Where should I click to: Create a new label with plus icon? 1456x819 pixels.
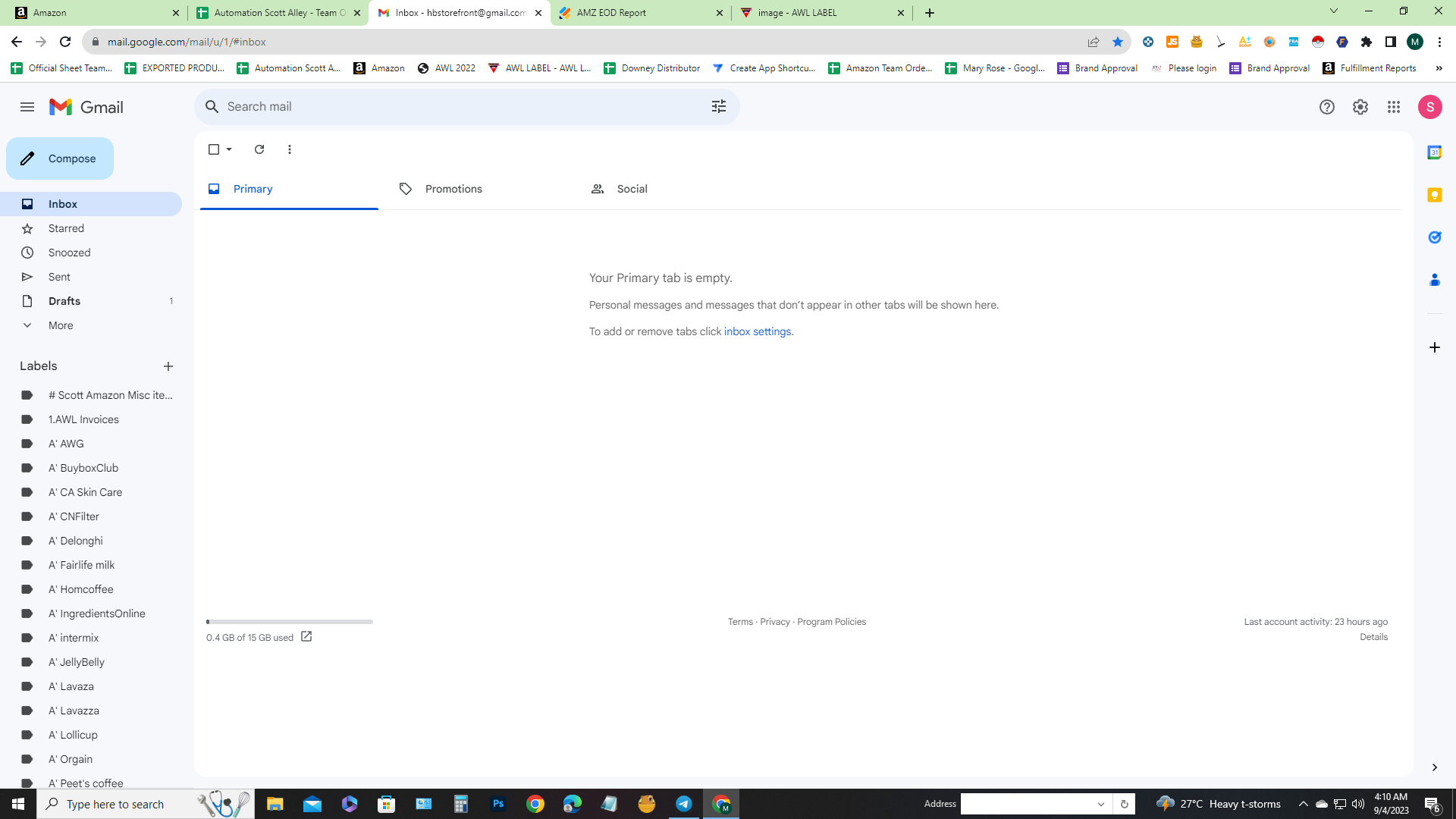[x=168, y=366]
